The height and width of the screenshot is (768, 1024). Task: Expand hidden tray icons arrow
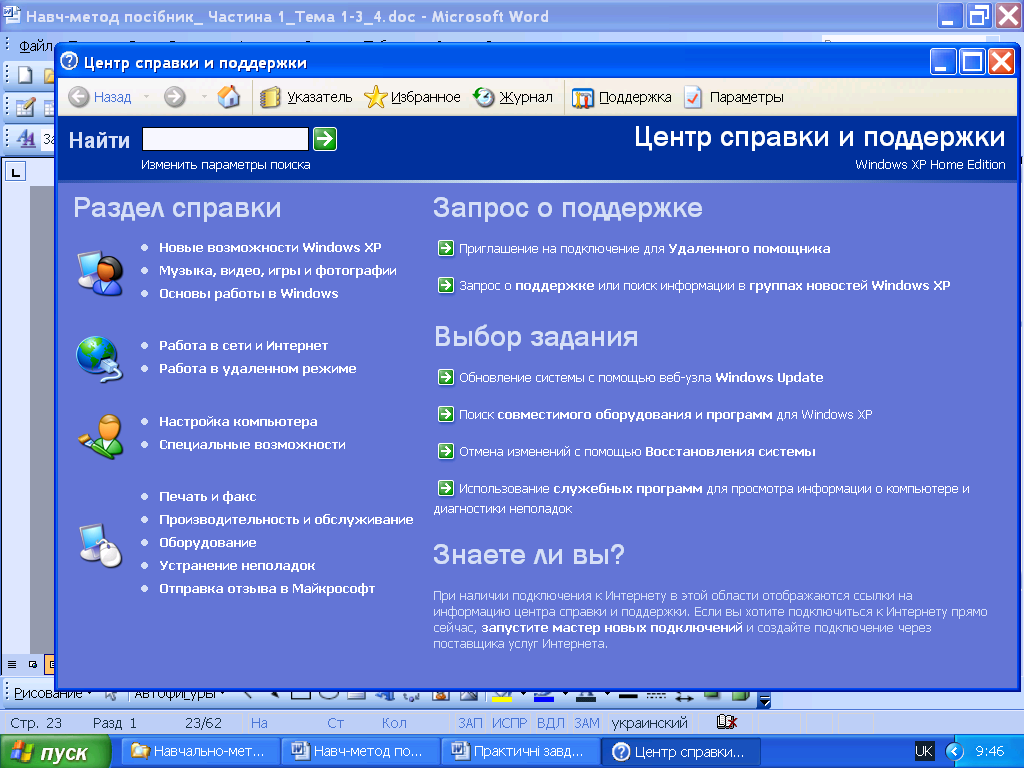click(954, 752)
